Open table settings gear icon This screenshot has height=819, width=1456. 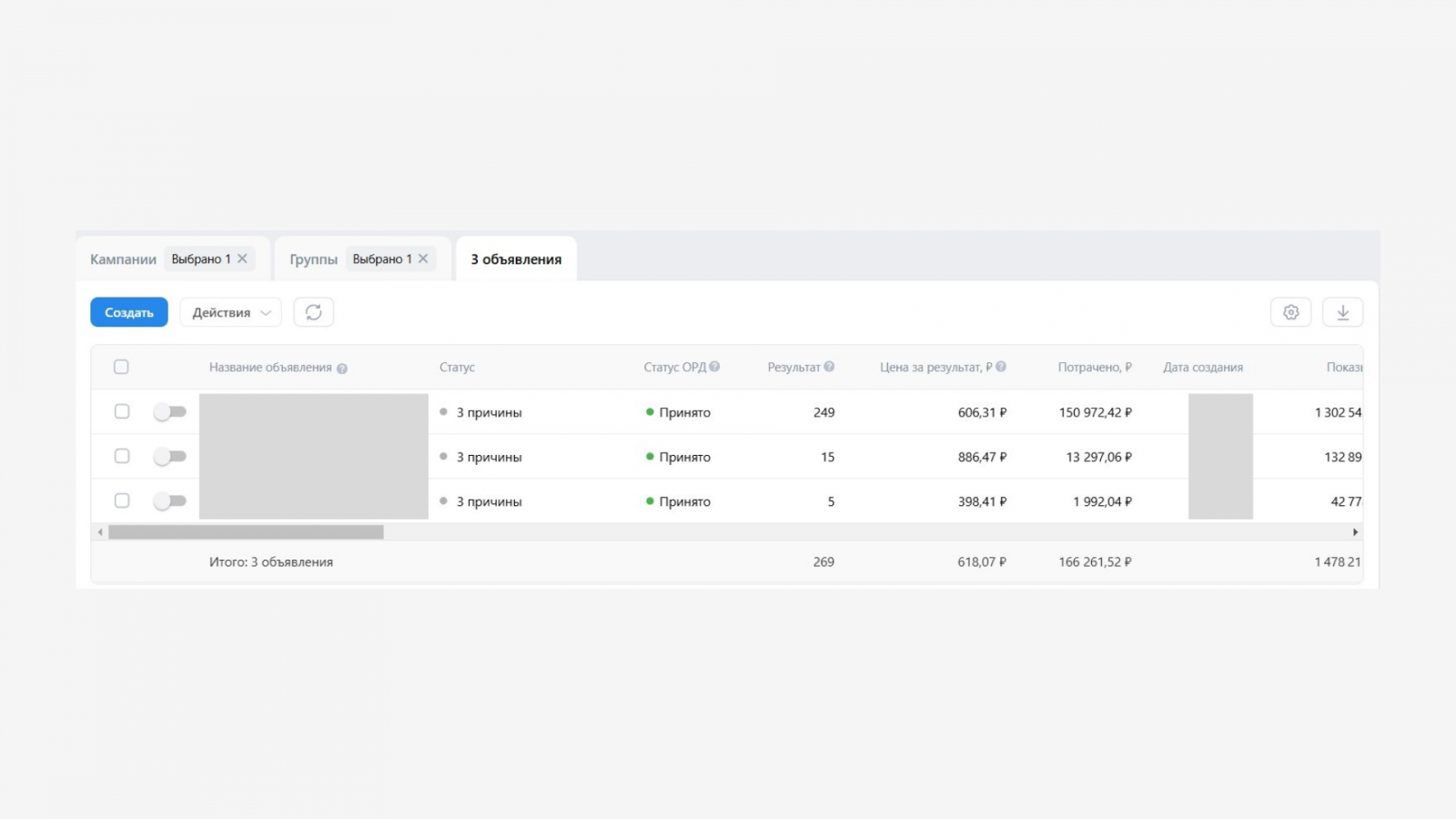[x=1290, y=312]
